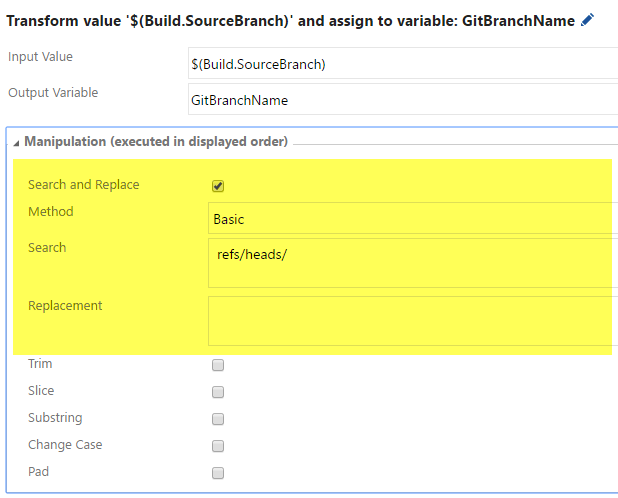The width and height of the screenshot is (618, 498).
Task: Click the Trim option label
Action: 40,363
